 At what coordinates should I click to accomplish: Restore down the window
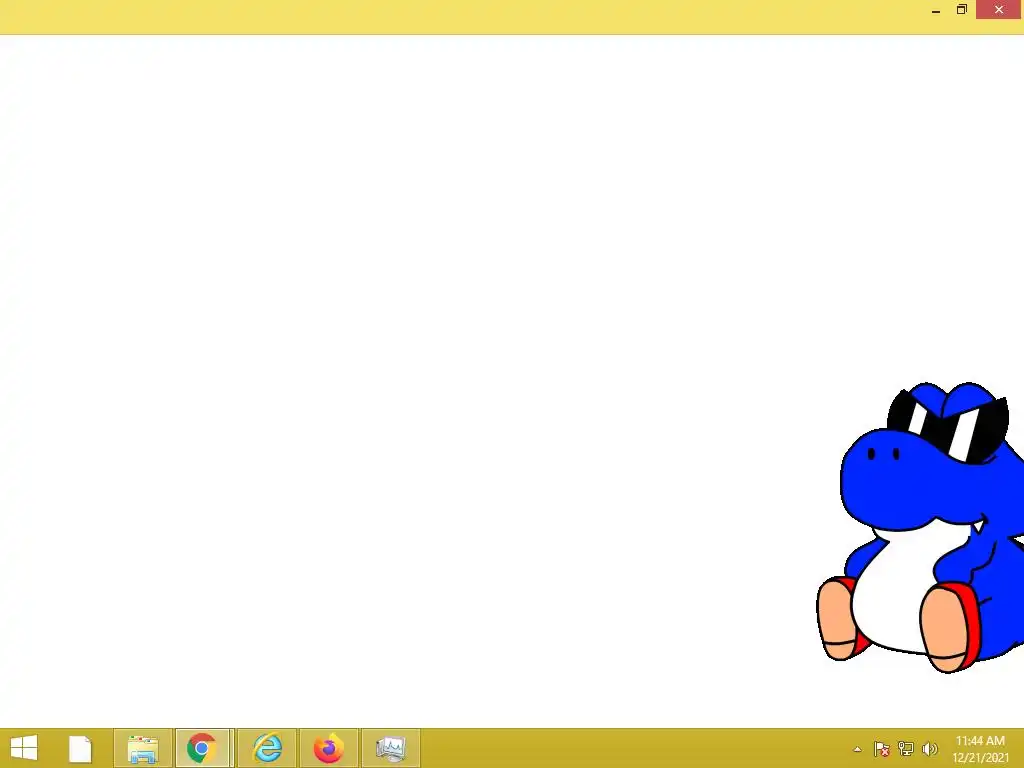961,9
